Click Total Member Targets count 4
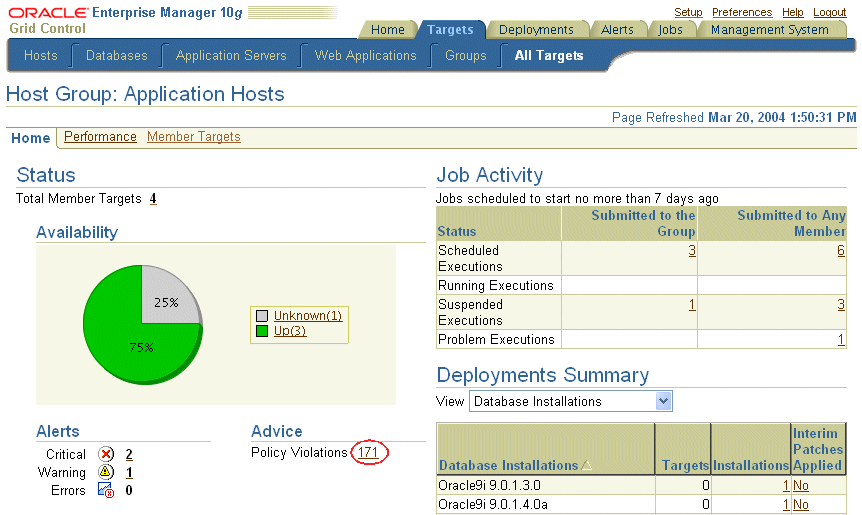Screen dimensions: 862x515 (x=153, y=198)
